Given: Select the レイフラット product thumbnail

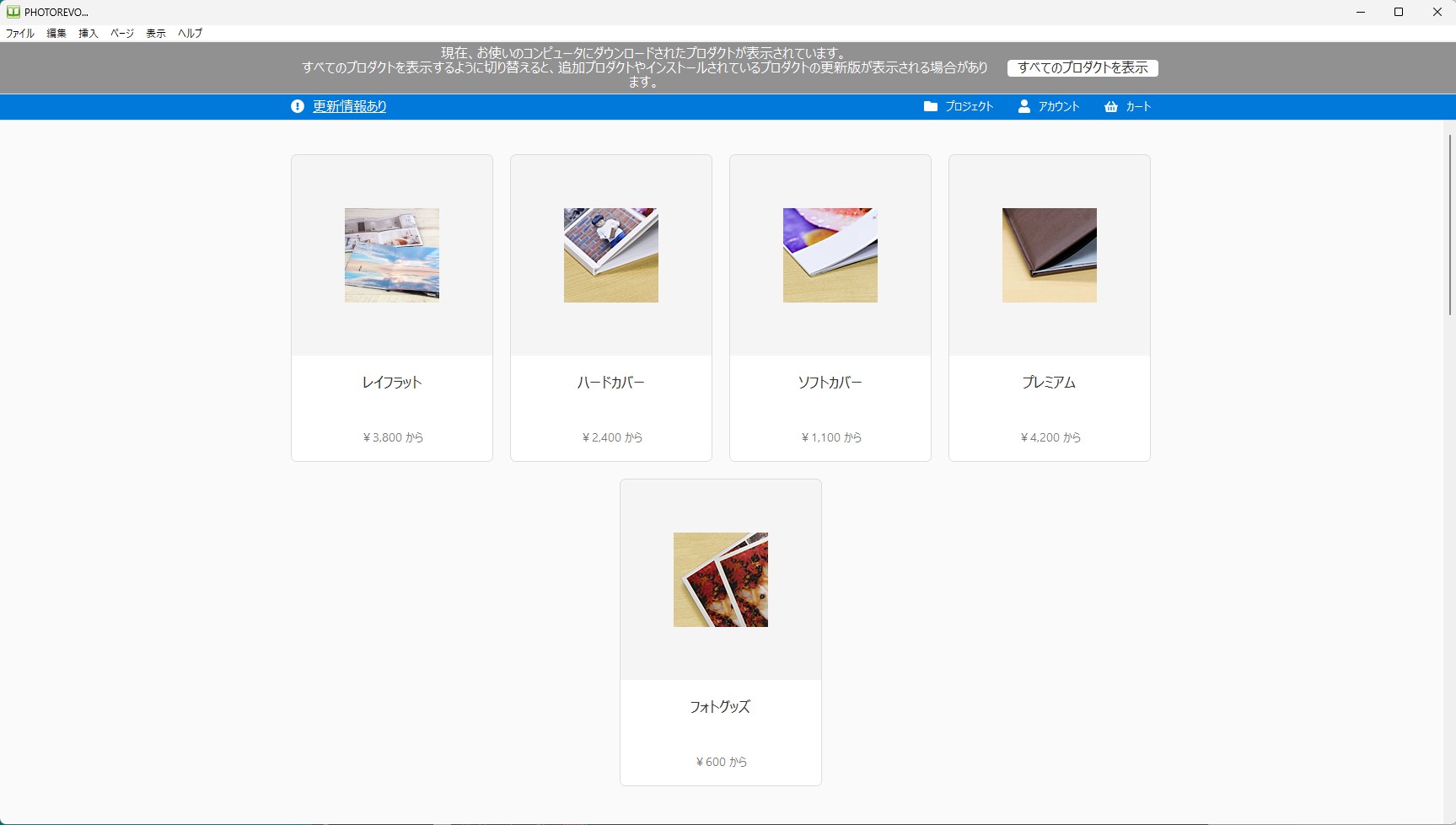Looking at the screenshot, I should [392, 255].
